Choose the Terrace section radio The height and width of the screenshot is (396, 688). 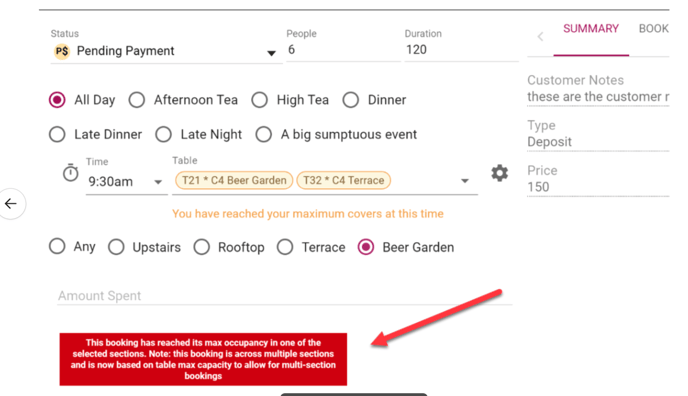click(285, 247)
